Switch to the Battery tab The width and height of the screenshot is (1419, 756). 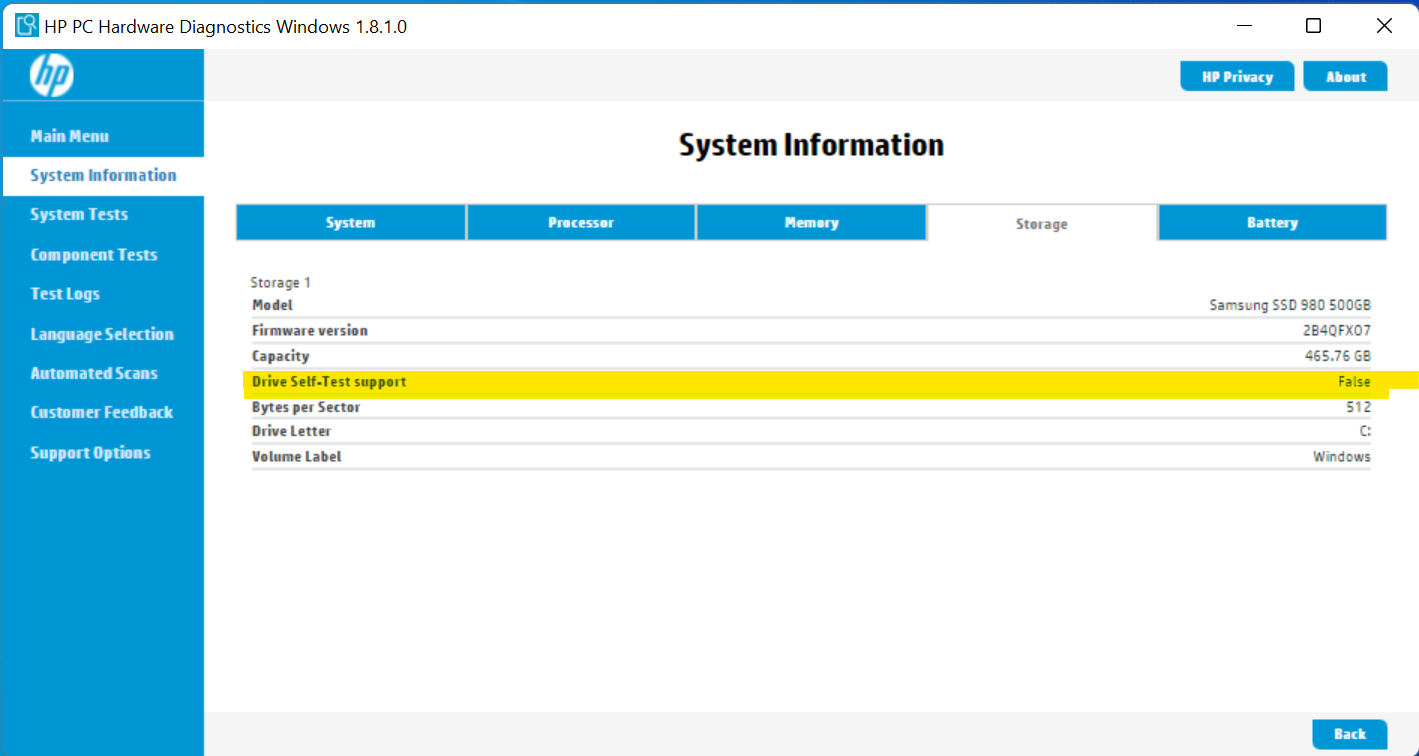click(x=1272, y=223)
